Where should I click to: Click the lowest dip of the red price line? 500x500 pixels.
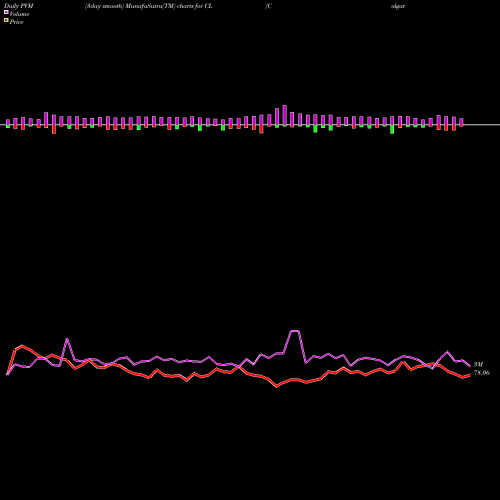(x=276, y=386)
